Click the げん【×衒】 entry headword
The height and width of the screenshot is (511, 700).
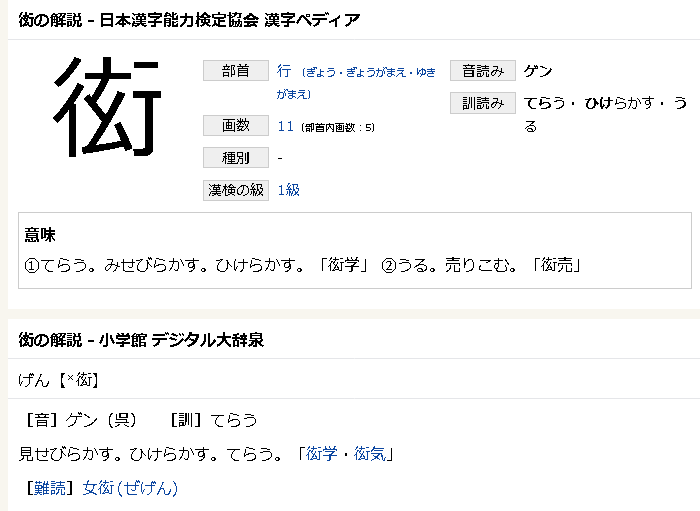[x=58, y=380]
